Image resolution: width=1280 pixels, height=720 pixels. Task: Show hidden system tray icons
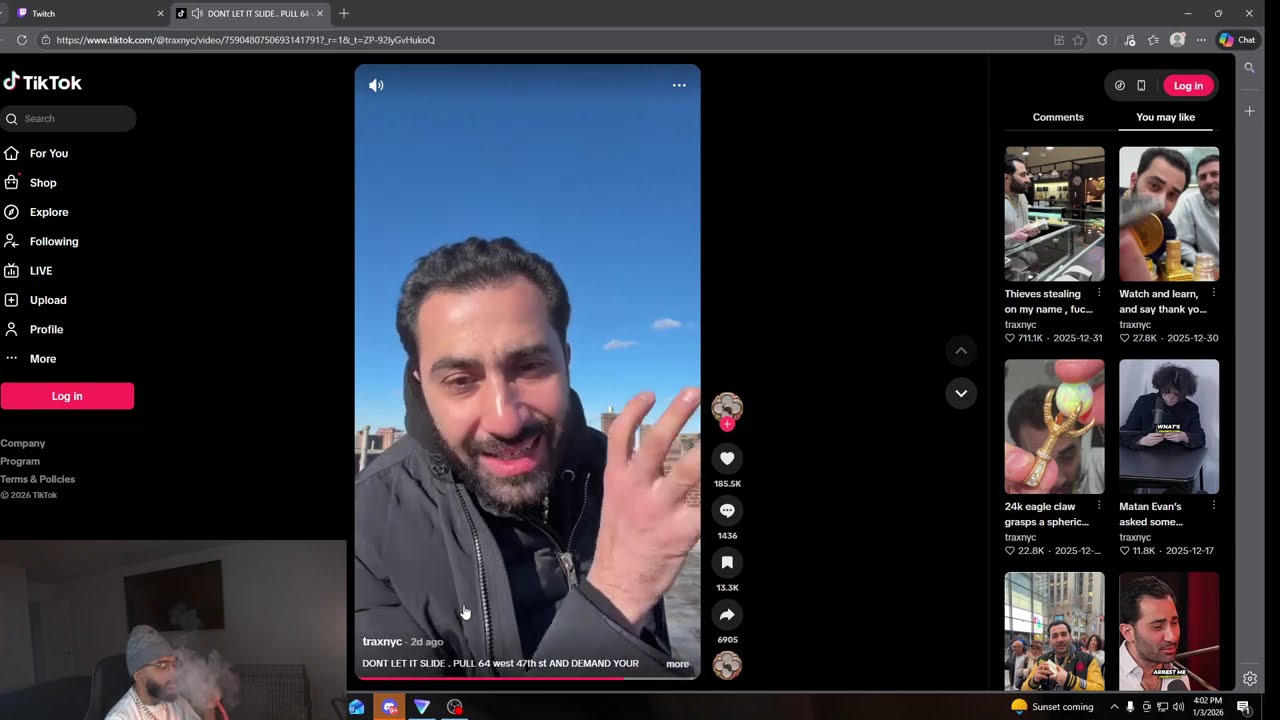click(1114, 707)
